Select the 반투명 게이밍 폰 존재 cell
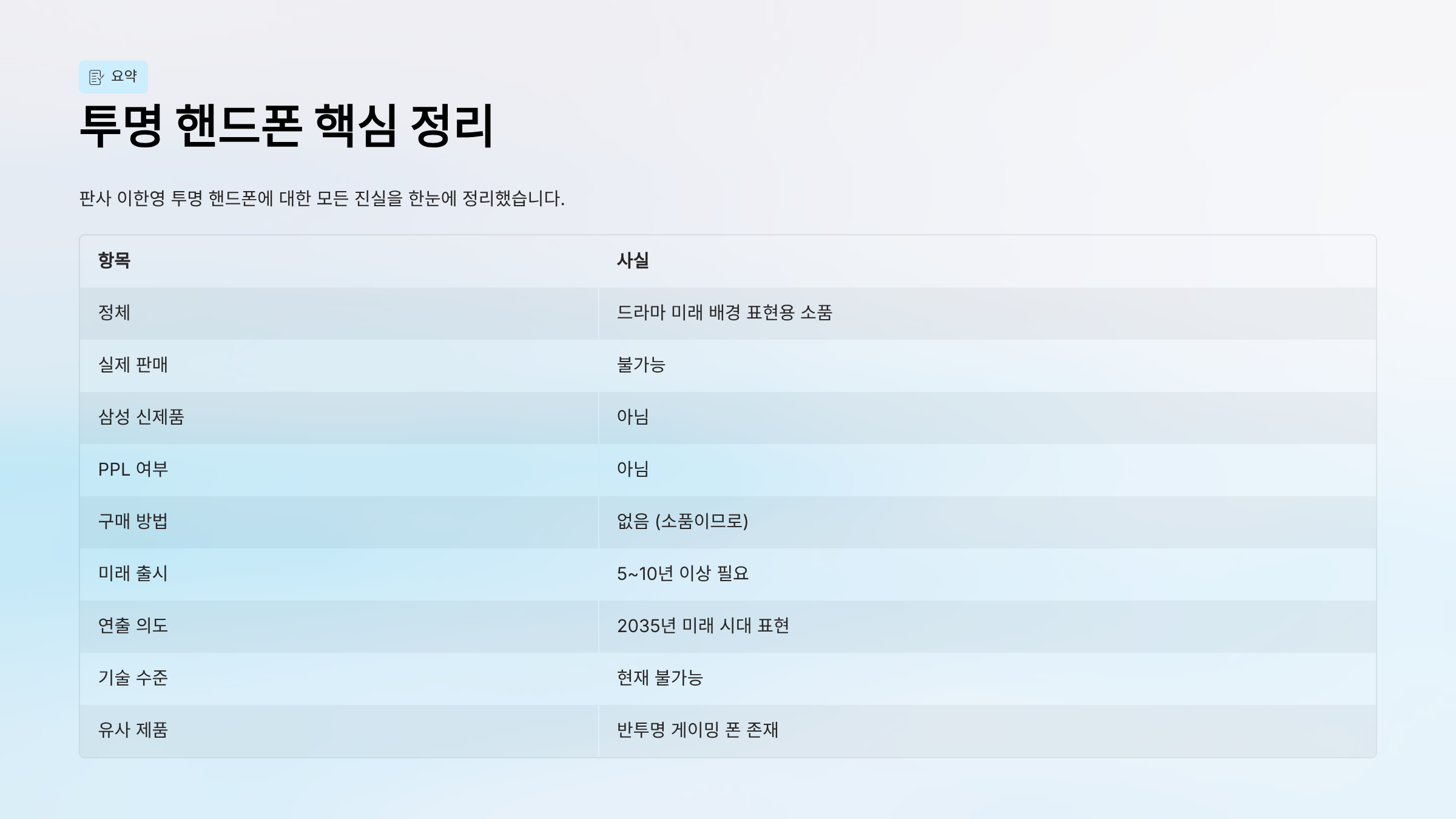This screenshot has height=819, width=1456. (x=697, y=730)
